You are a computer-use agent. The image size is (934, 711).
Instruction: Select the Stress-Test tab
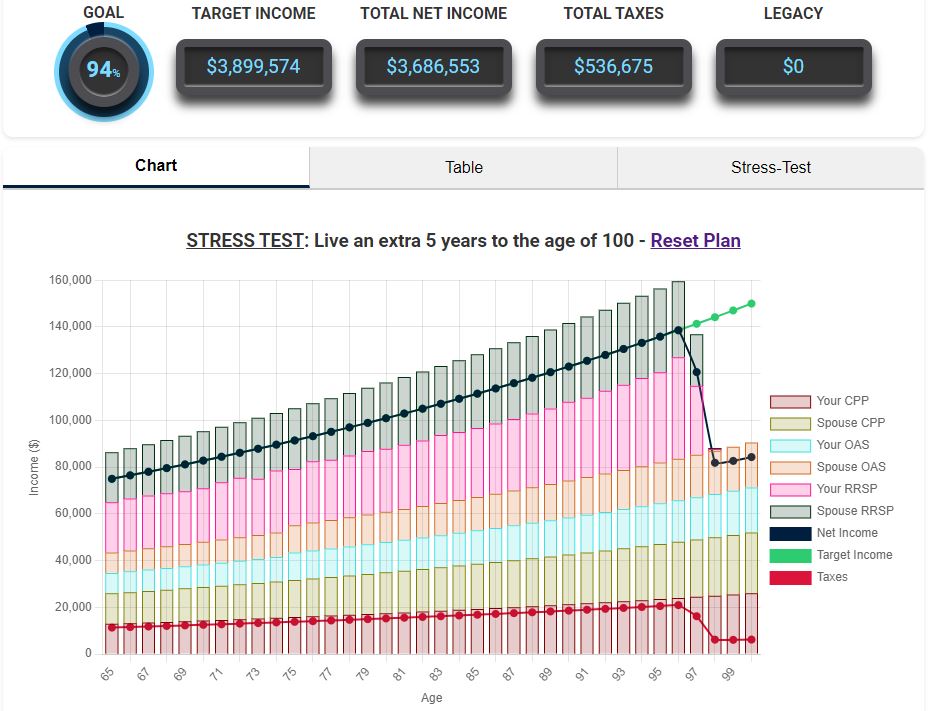(770, 167)
